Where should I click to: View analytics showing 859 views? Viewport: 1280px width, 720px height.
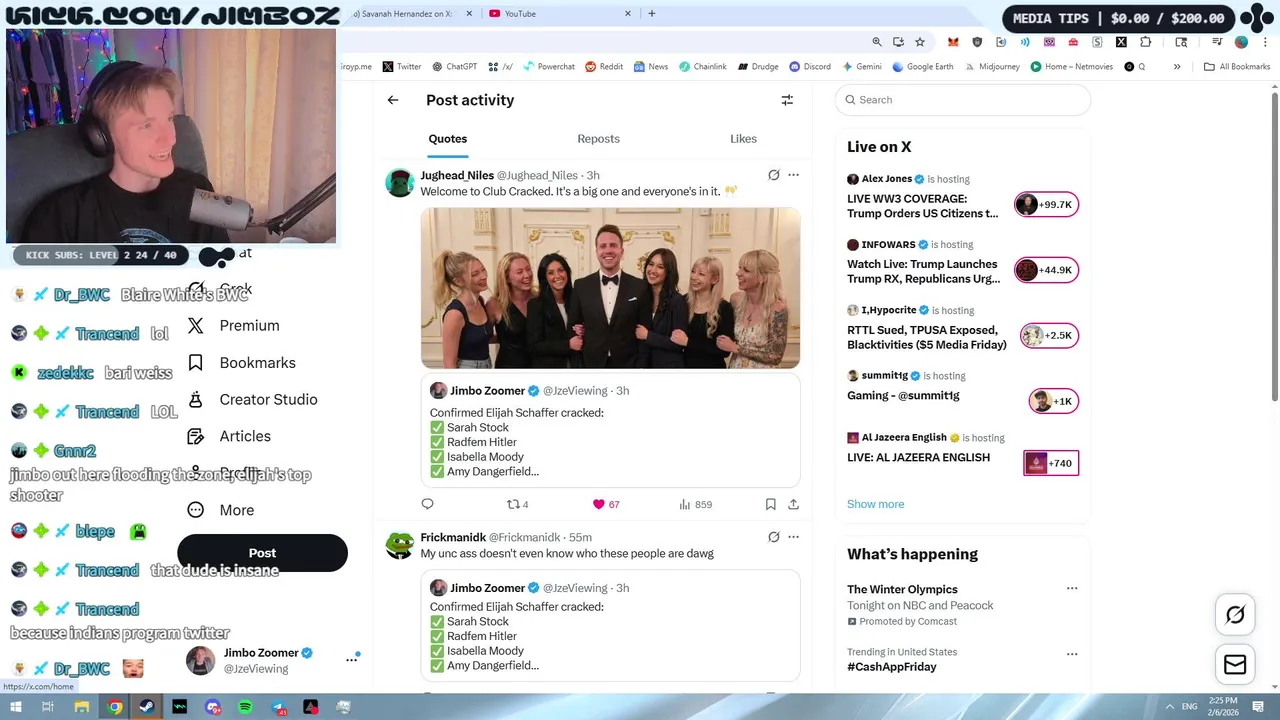click(x=695, y=504)
